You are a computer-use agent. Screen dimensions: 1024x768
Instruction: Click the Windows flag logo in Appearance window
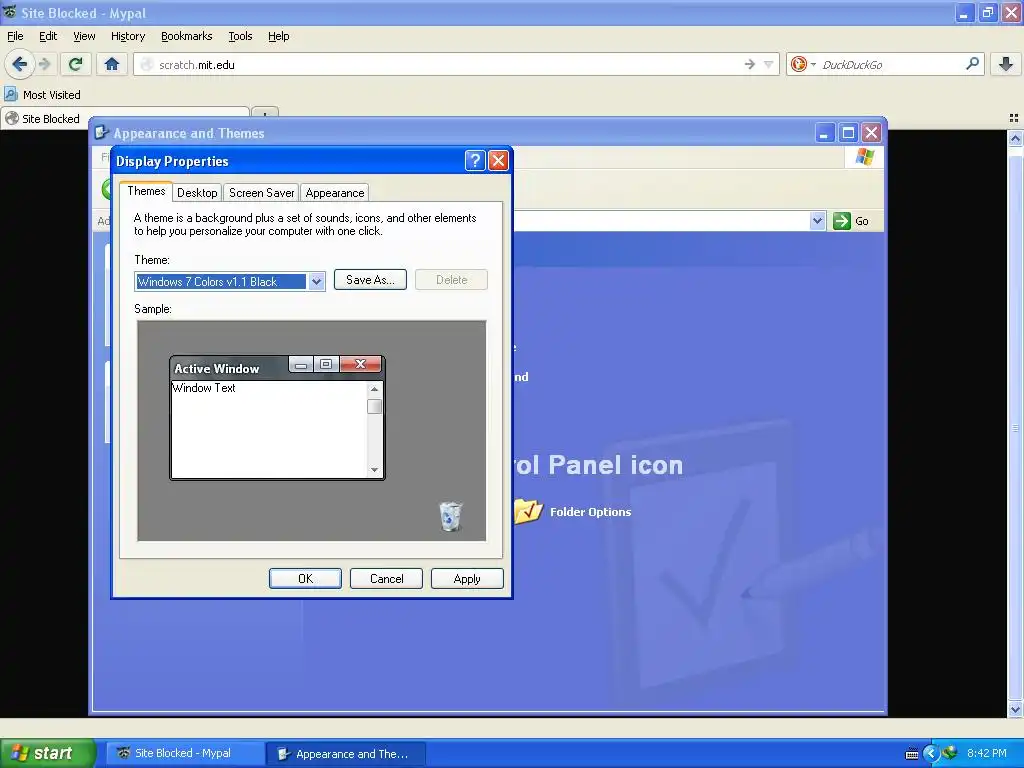point(865,157)
